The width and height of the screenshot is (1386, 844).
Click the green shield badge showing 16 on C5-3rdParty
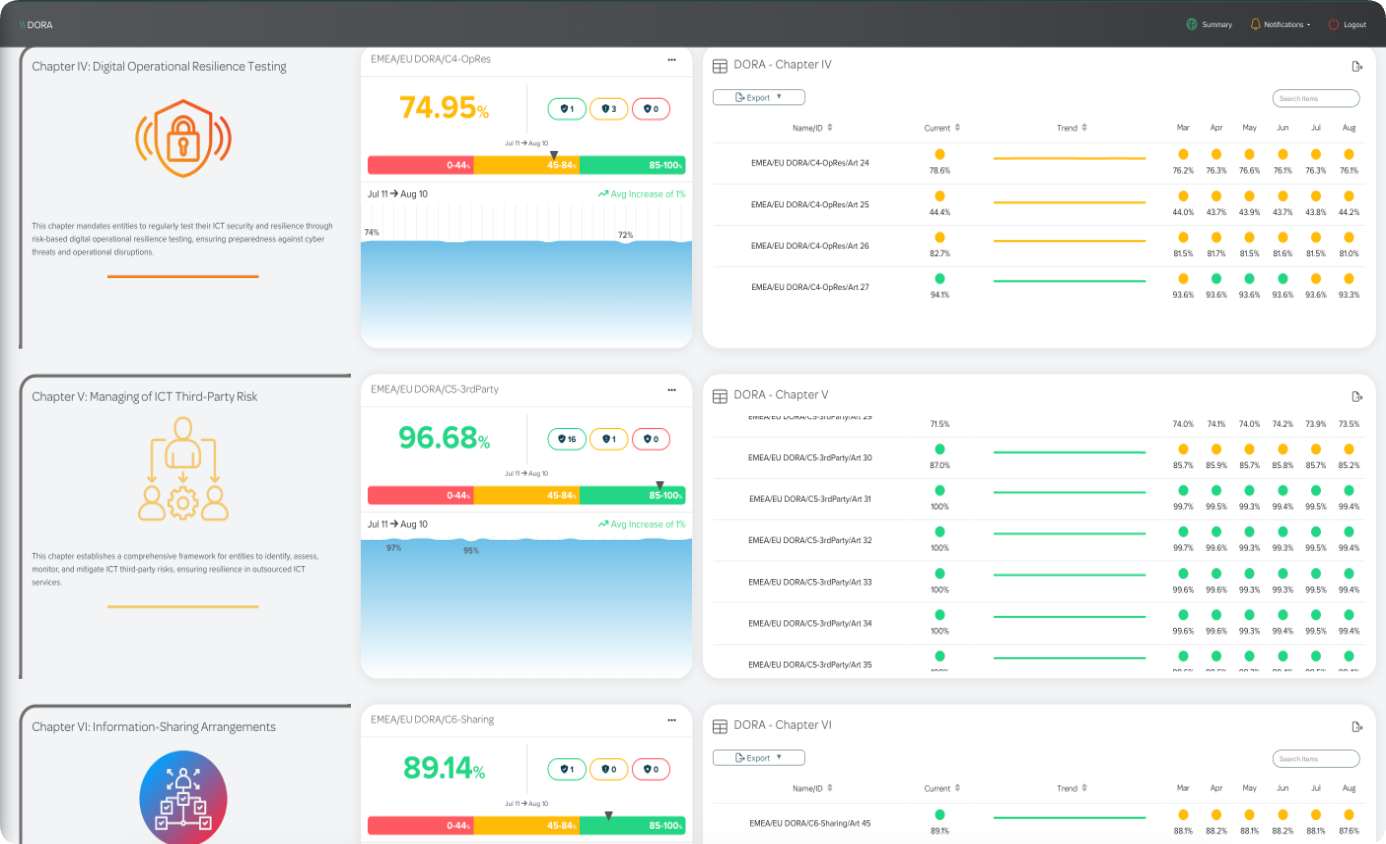[567, 439]
